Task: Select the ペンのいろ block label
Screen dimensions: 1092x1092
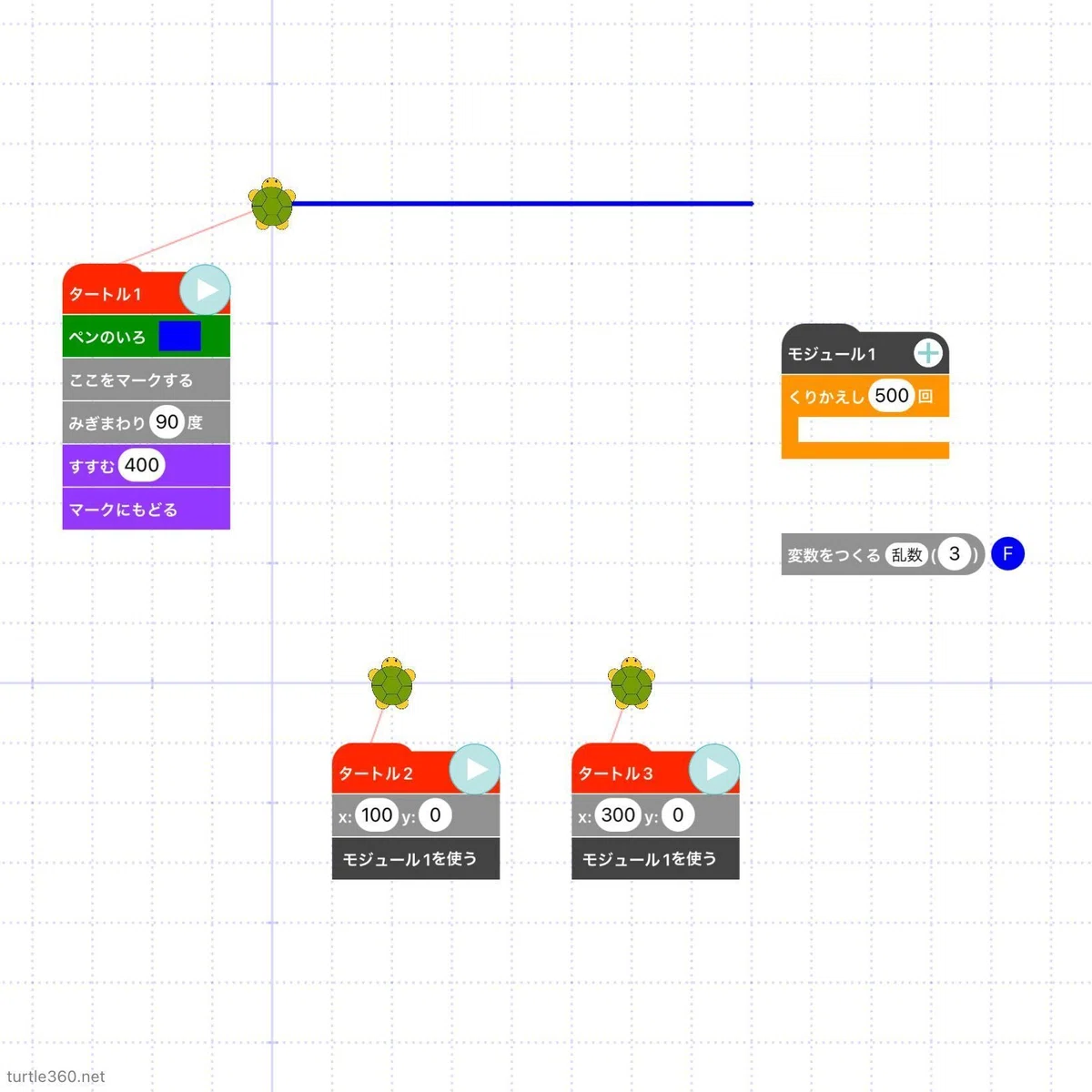Action: click(x=107, y=337)
